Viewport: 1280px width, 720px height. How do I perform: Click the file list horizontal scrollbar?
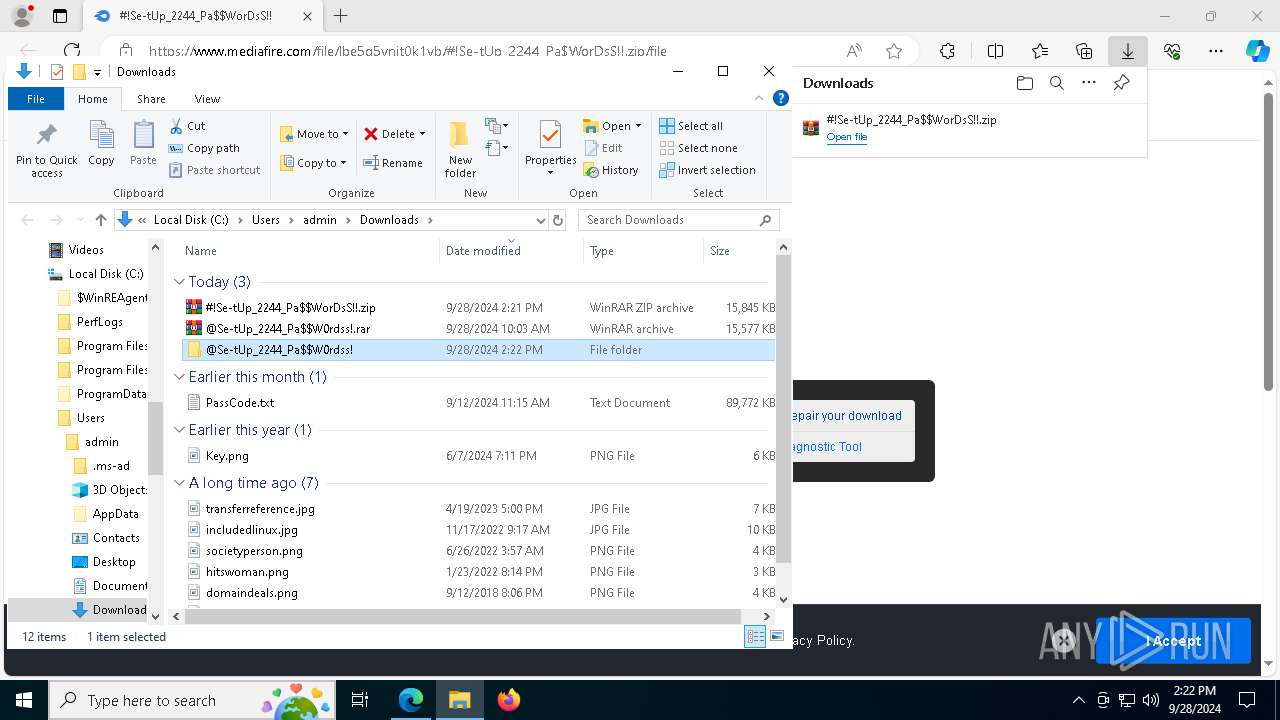point(463,616)
